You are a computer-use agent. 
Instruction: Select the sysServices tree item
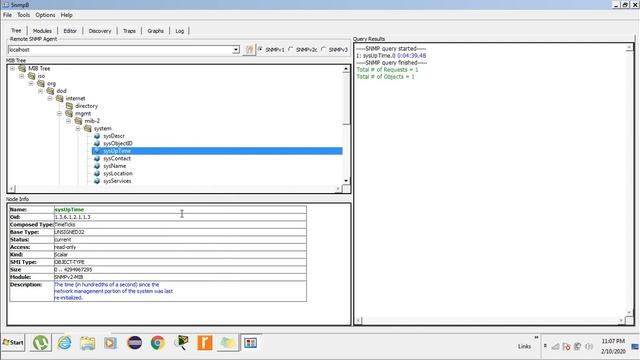pyautogui.click(x=117, y=181)
